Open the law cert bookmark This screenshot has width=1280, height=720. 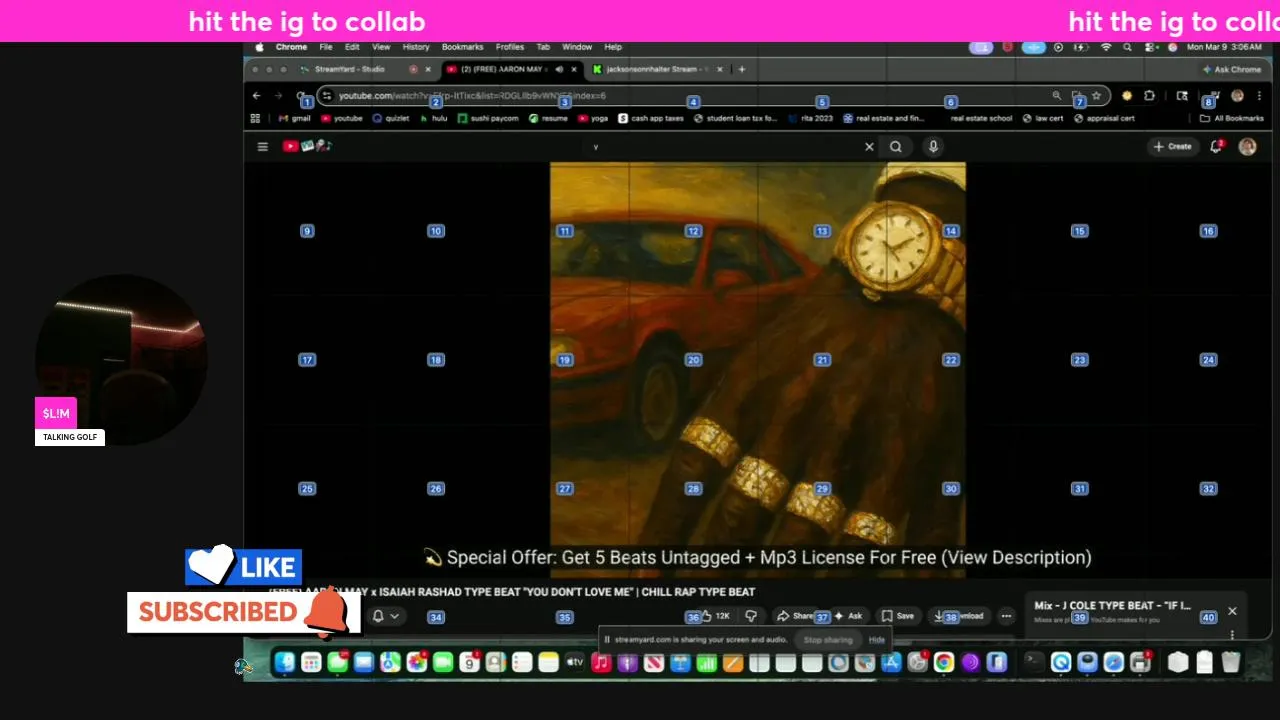tap(1043, 118)
